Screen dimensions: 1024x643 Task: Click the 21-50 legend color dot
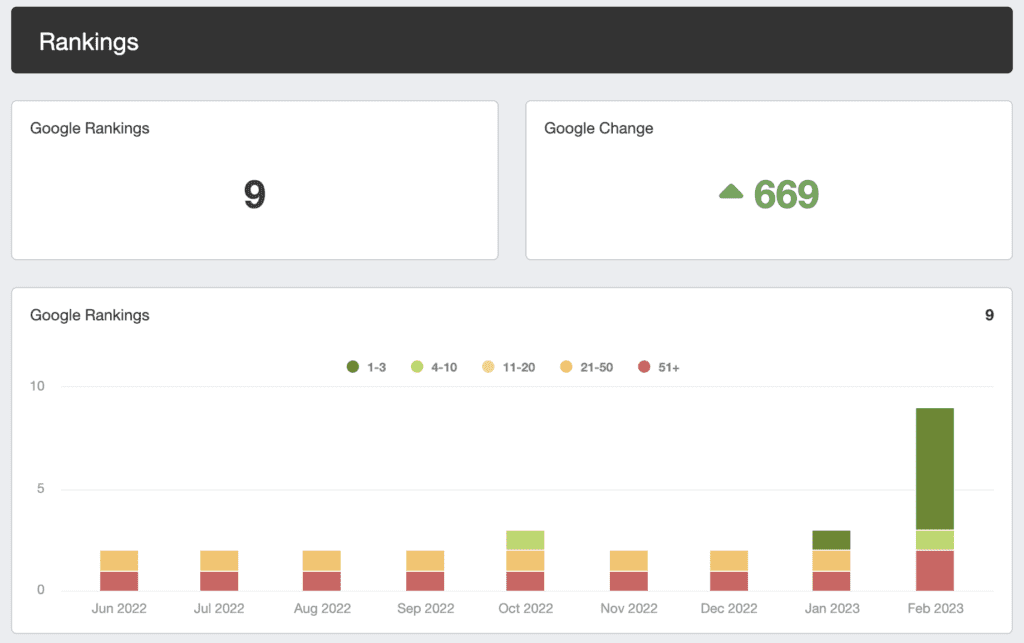566,367
